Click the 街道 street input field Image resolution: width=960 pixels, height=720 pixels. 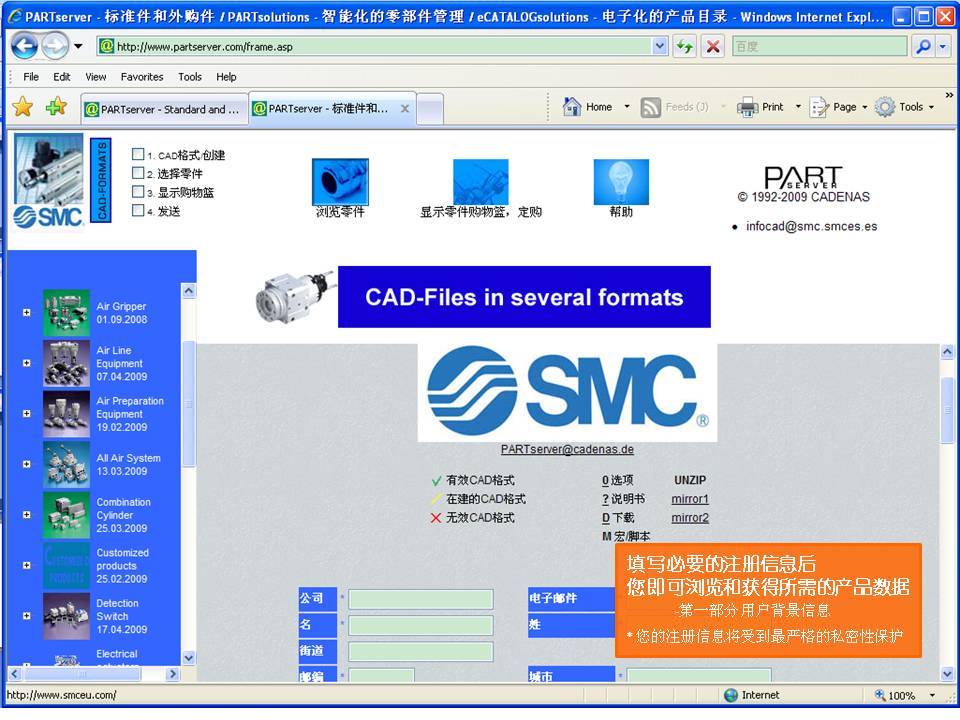click(x=421, y=651)
